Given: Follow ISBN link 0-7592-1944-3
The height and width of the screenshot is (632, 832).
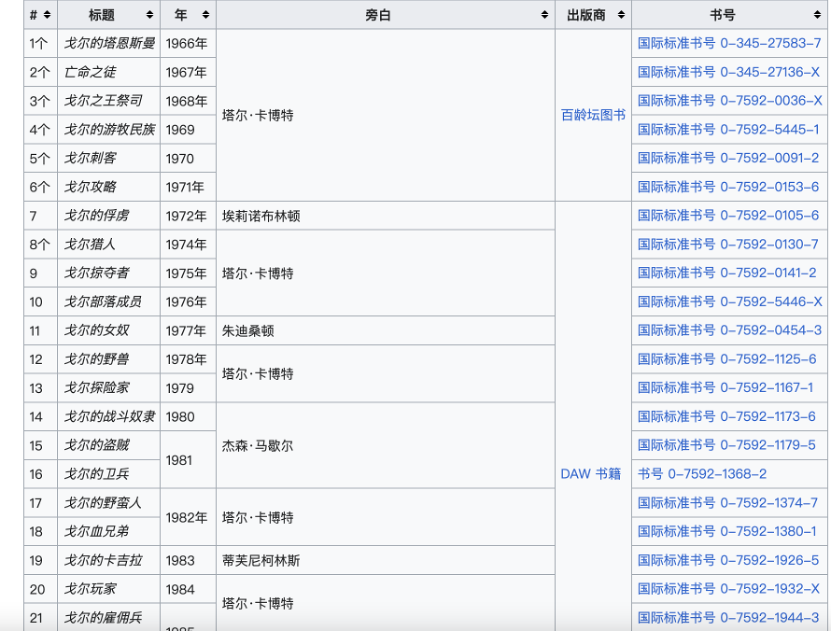Looking at the screenshot, I should click(728, 618).
